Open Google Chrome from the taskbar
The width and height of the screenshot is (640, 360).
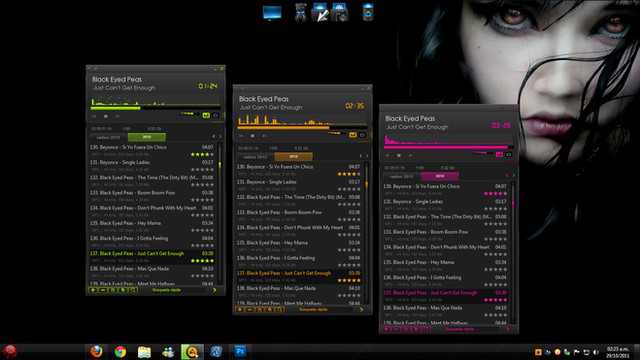click(x=120, y=351)
